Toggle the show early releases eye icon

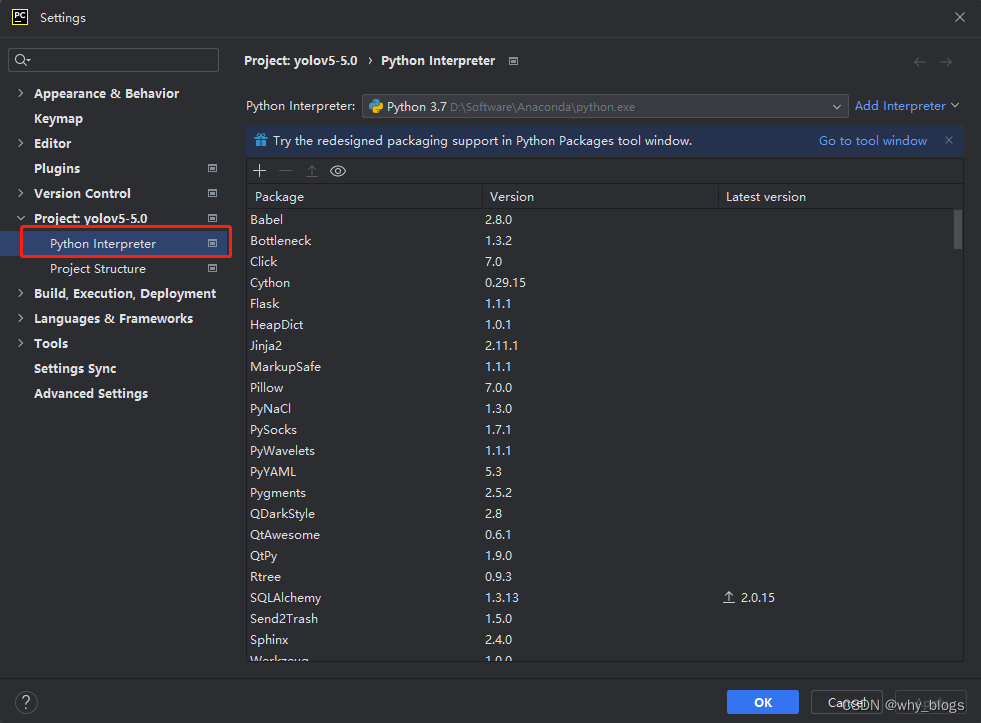click(x=338, y=171)
